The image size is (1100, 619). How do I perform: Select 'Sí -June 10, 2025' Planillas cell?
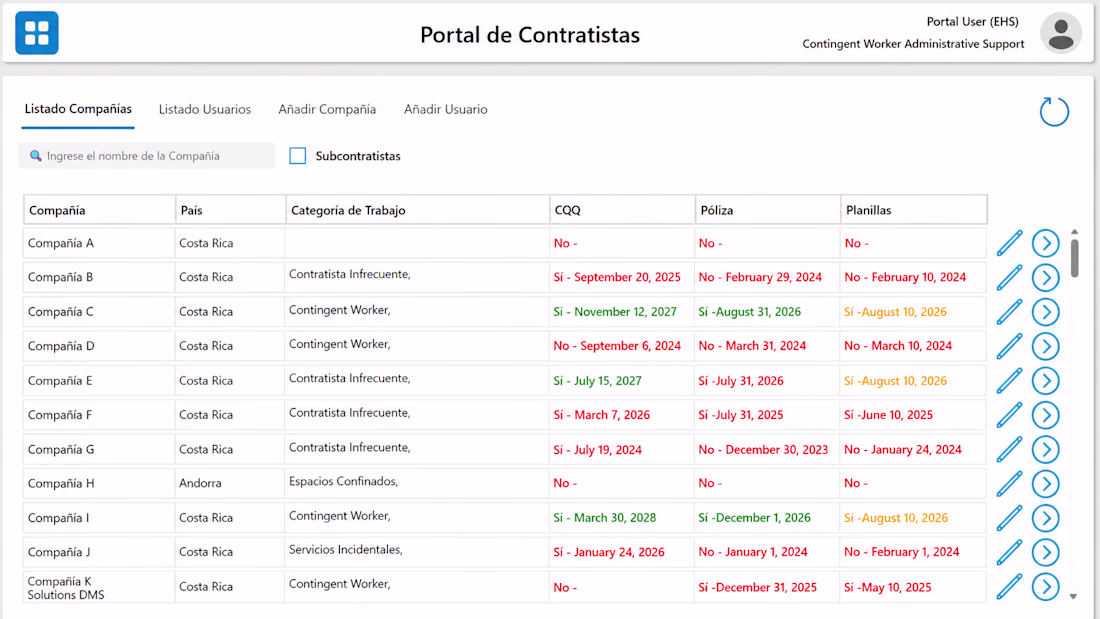pos(913,415)
